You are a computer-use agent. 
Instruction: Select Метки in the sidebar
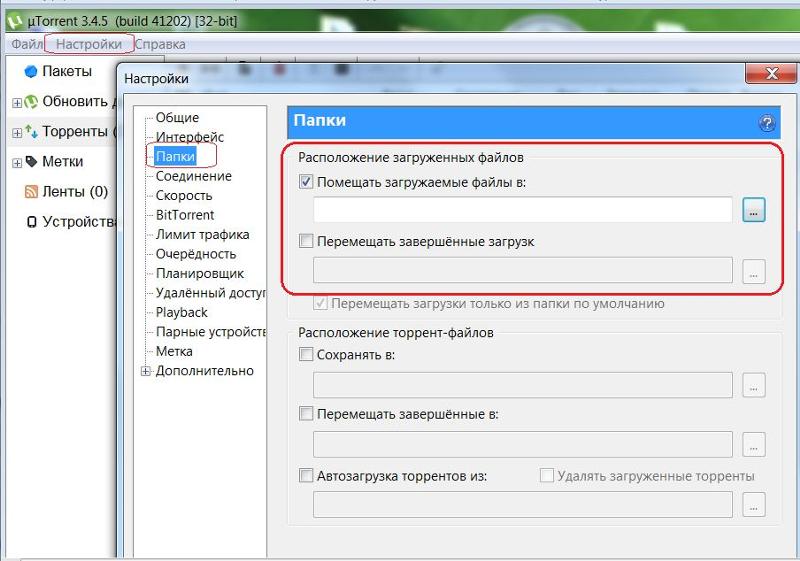pyautogui.click(x=62, y=162)
